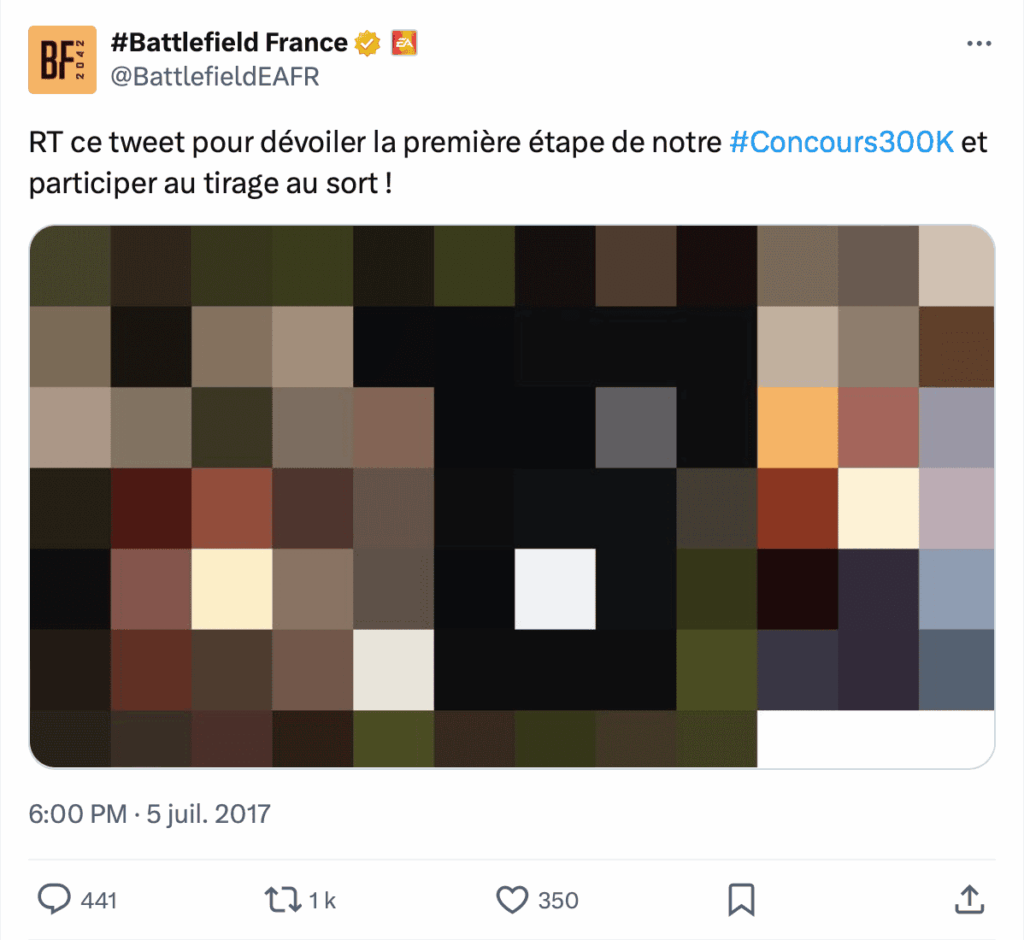View the 441 replies count
The width and height of the screenshot is (1024, 940).
[x=99, y=901]
